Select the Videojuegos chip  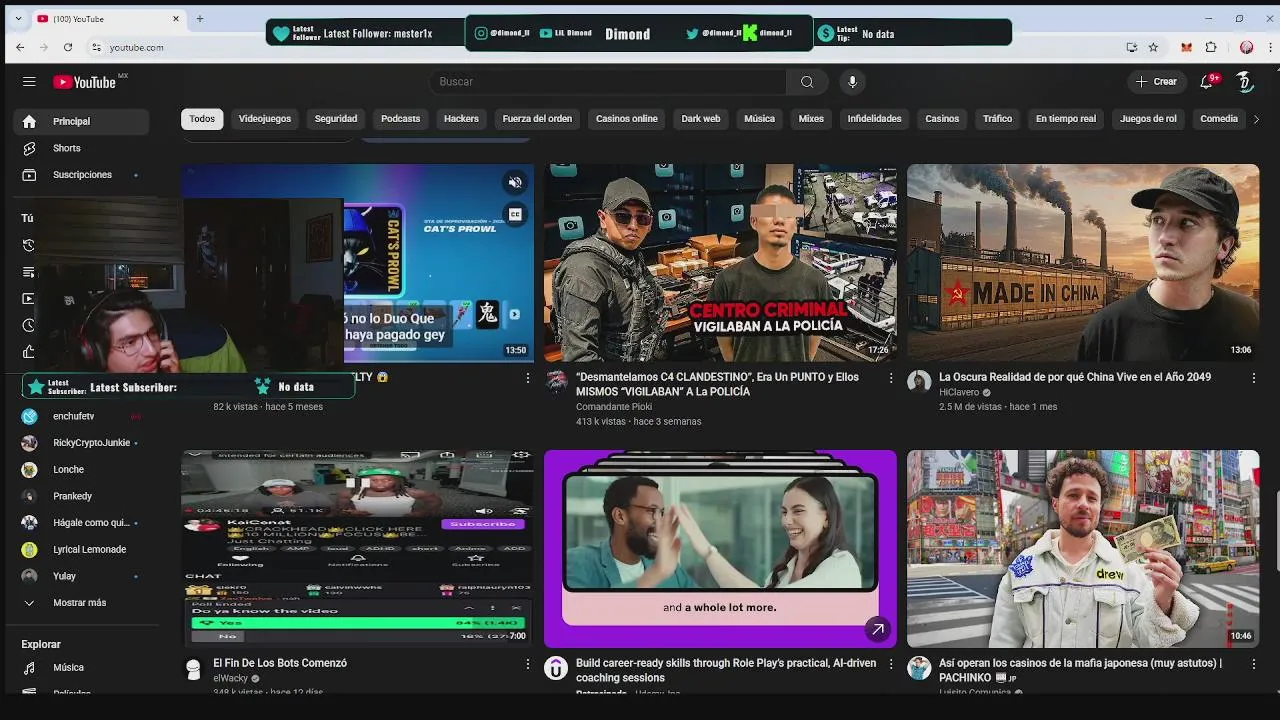pos(265,119)
